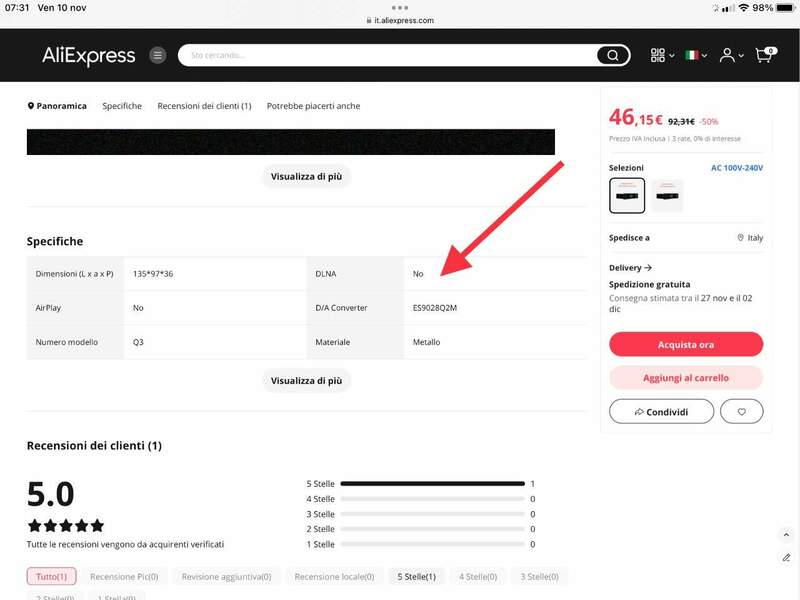Expand specifications with Visualizza di più
The width and height of the screenshot is (800, 600).
[x=306, y=380]
